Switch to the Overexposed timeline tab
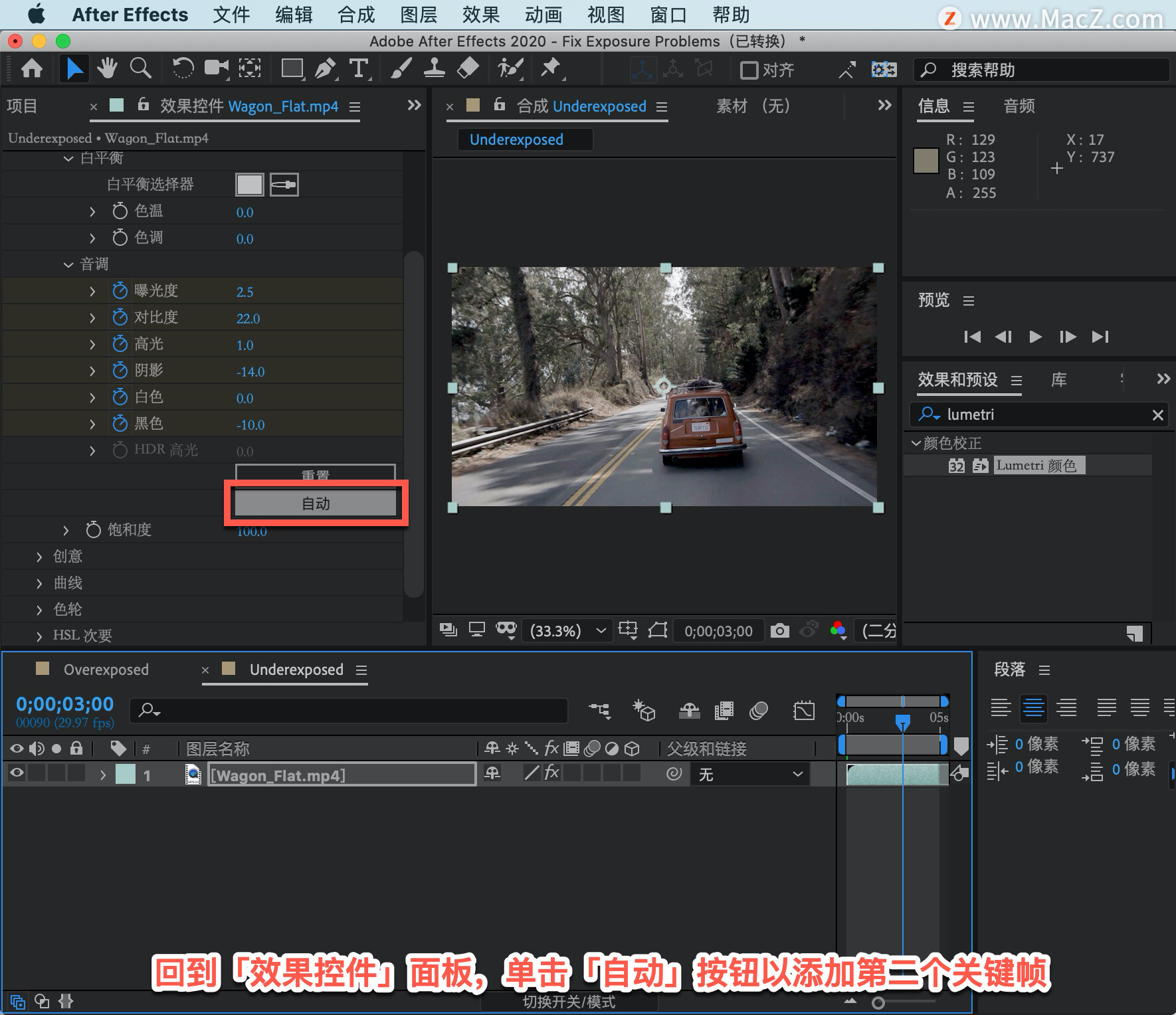 point(106,670)
